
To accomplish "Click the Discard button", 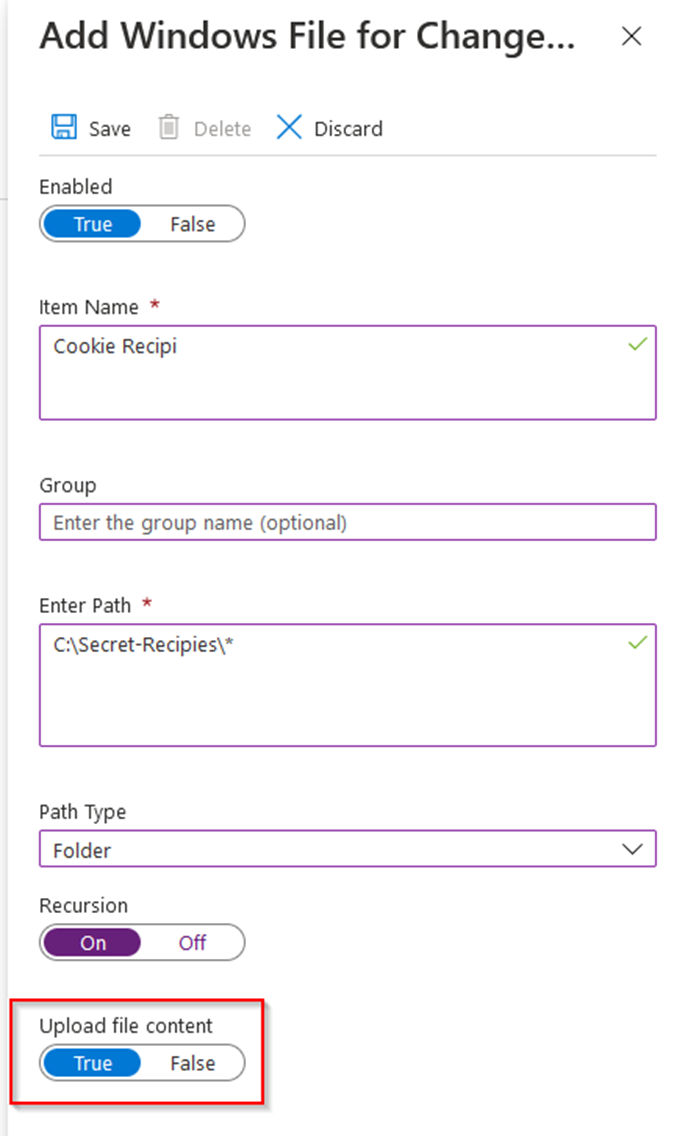I will (348, 128).
